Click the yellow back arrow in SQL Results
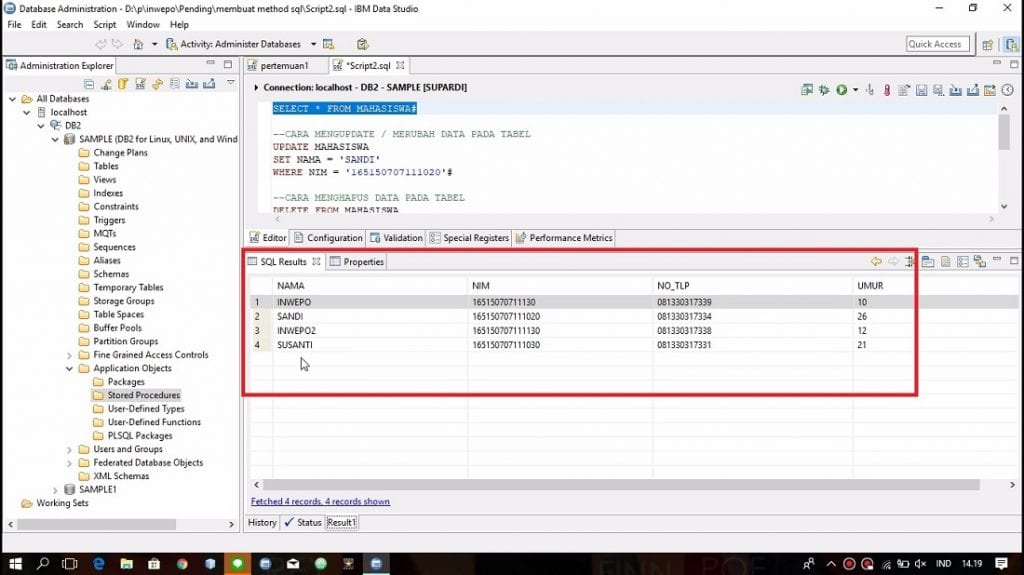Image resolution: width=1024 pixels, height=575 pixels. [x=876, y=262]
